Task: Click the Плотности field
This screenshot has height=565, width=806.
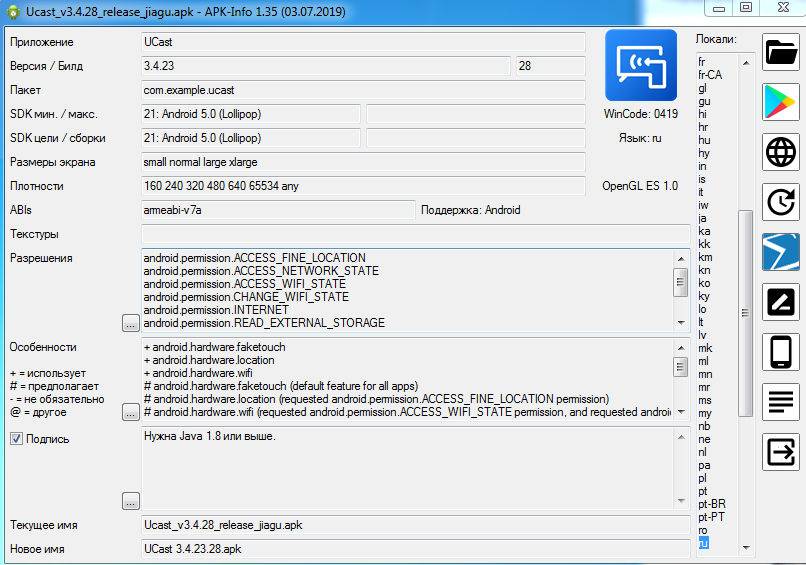Action: [363, 186]
